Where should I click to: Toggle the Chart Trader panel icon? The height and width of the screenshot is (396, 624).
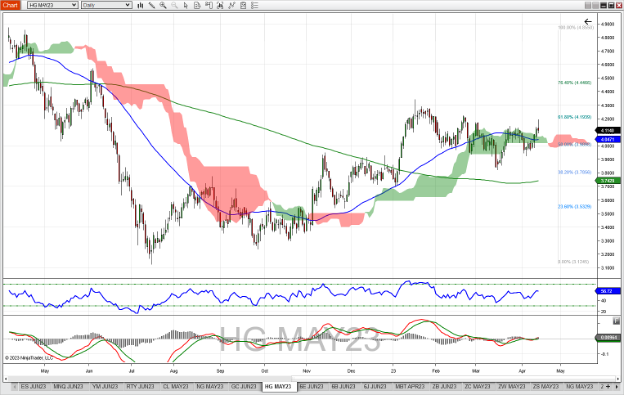click(209, 5)
